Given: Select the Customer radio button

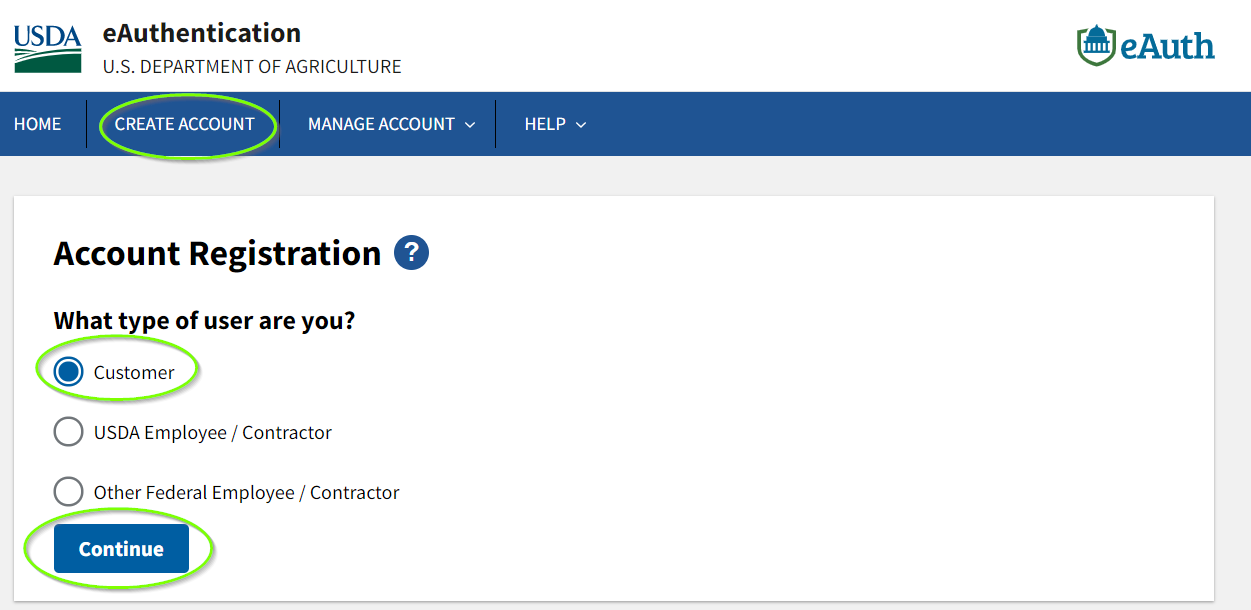Looking at the screenshot, I should tap(68, 372).
